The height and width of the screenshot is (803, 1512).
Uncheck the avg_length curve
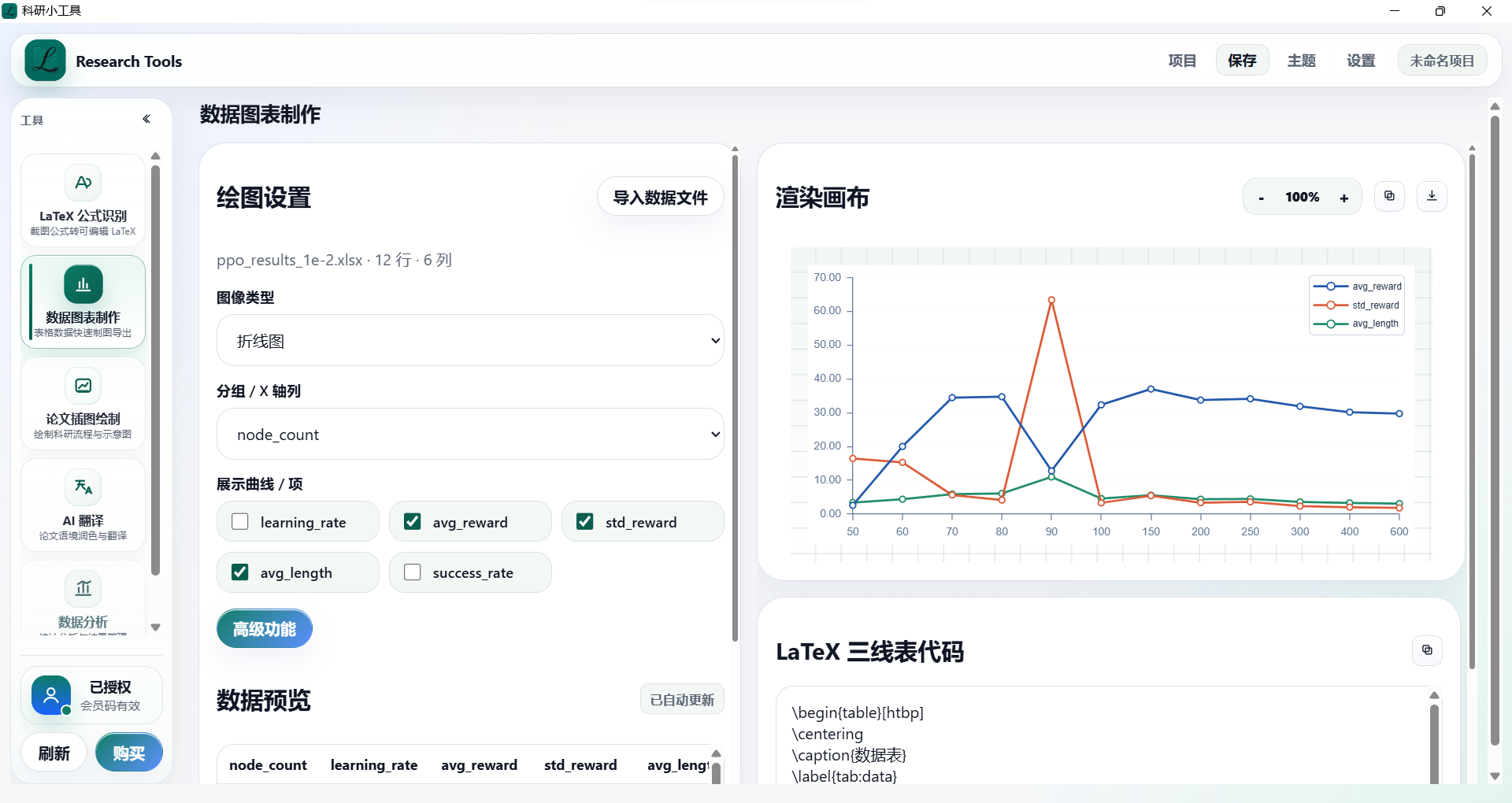240,572
